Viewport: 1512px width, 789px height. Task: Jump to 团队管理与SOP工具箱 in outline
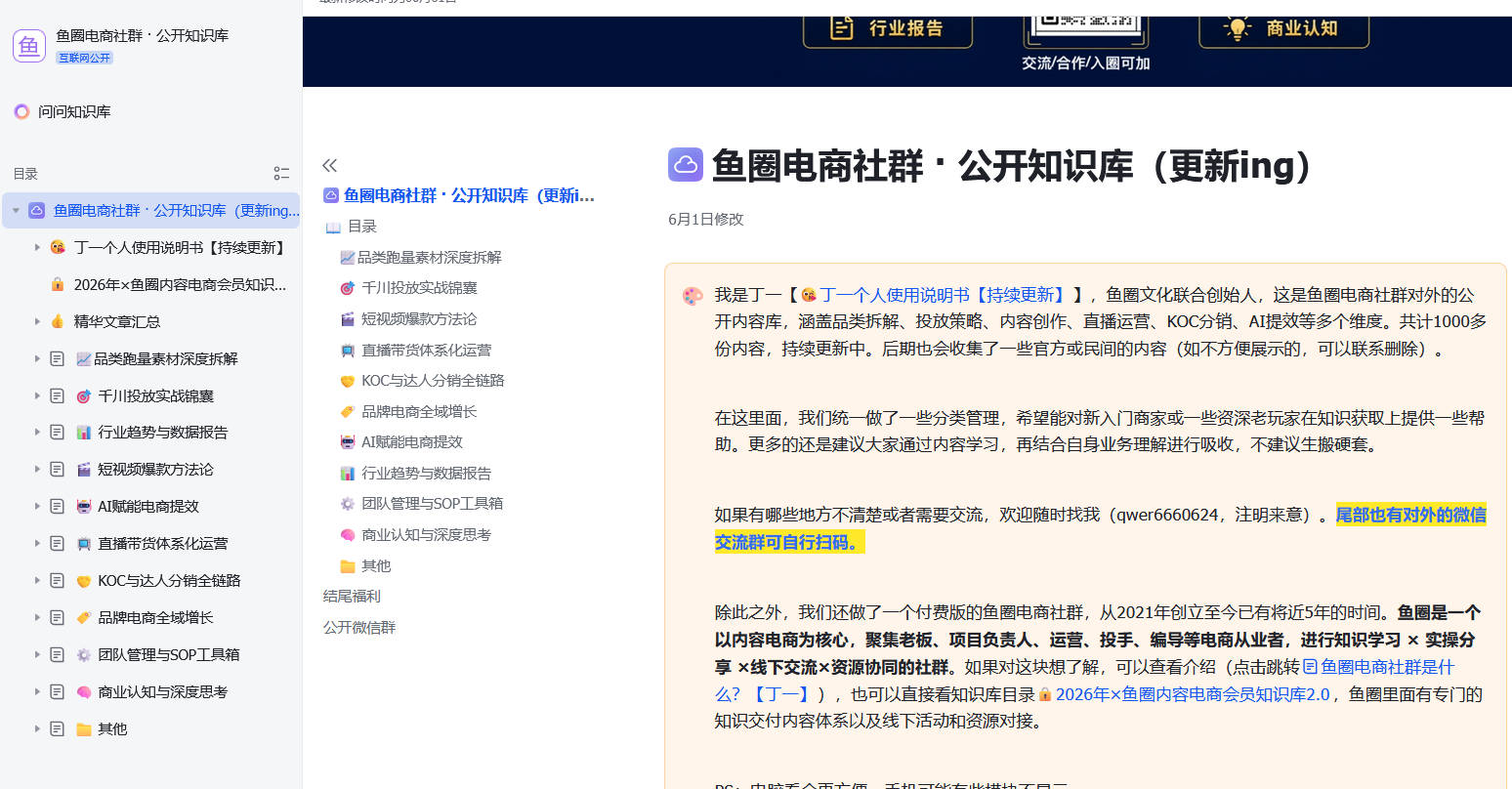pyautogui.click(x=433, y=504)
